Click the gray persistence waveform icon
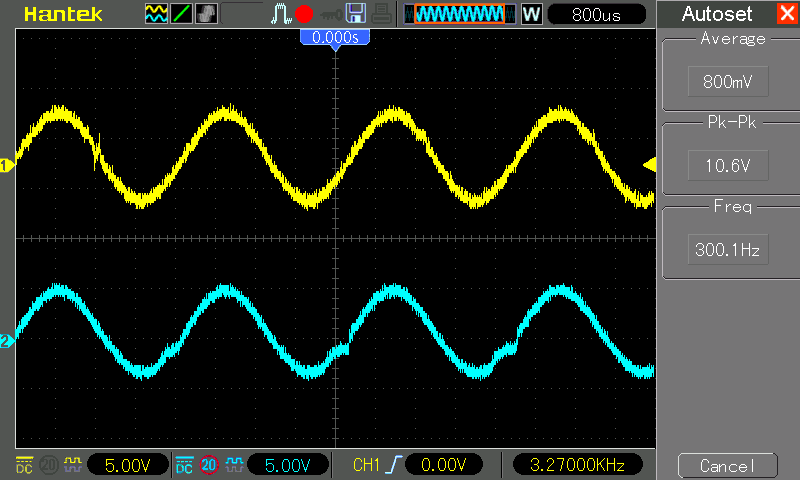The image size is (800, 480). (206, 14)
